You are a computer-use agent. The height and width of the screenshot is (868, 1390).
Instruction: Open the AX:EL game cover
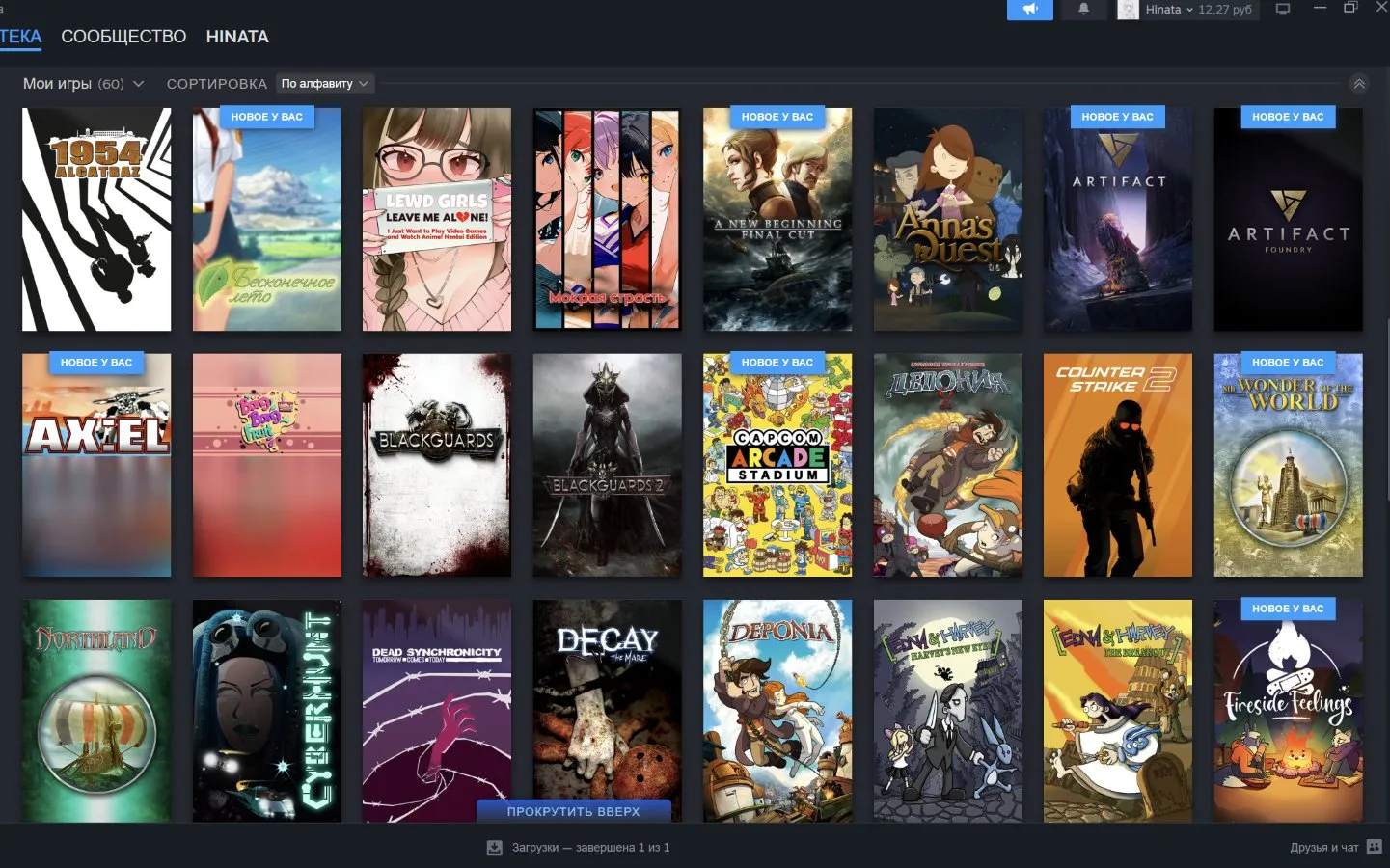96,466
